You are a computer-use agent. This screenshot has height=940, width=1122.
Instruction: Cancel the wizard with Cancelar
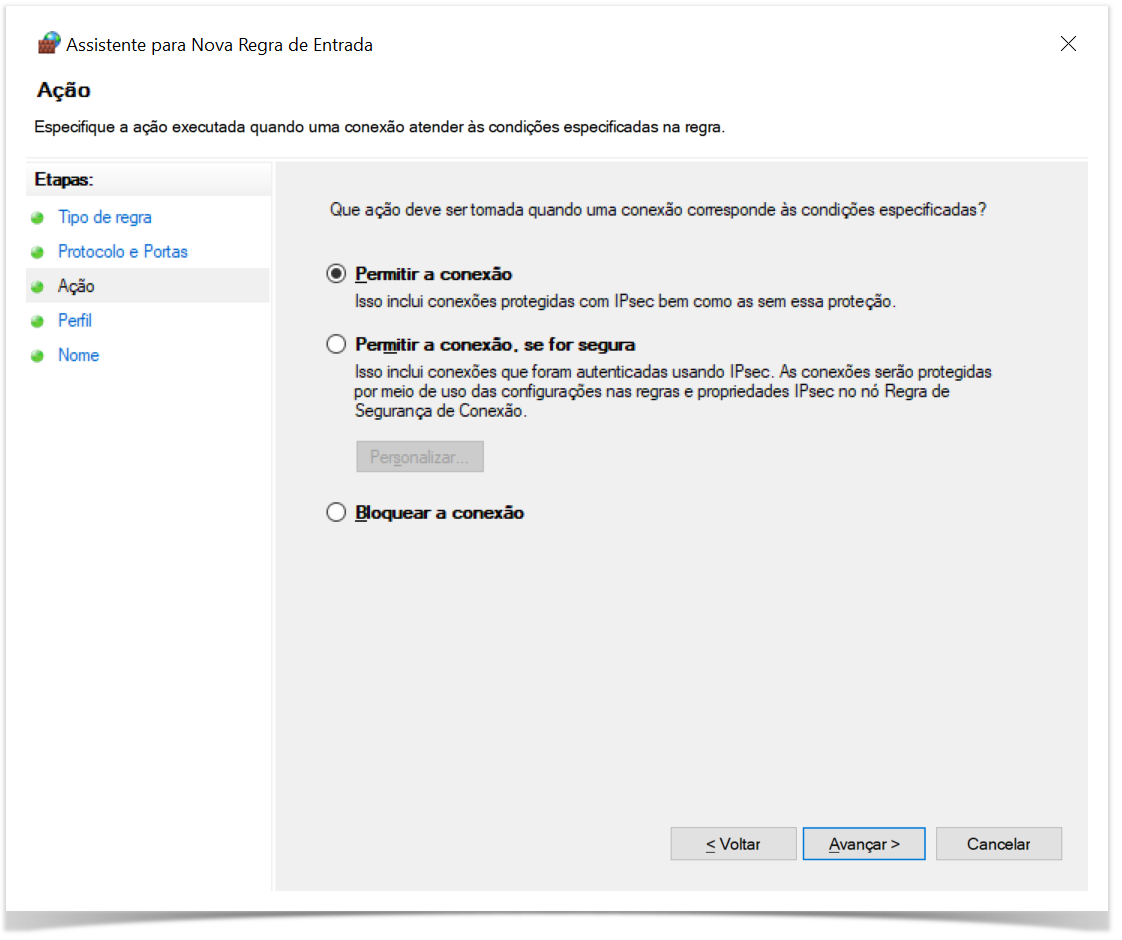pos(998,844)
